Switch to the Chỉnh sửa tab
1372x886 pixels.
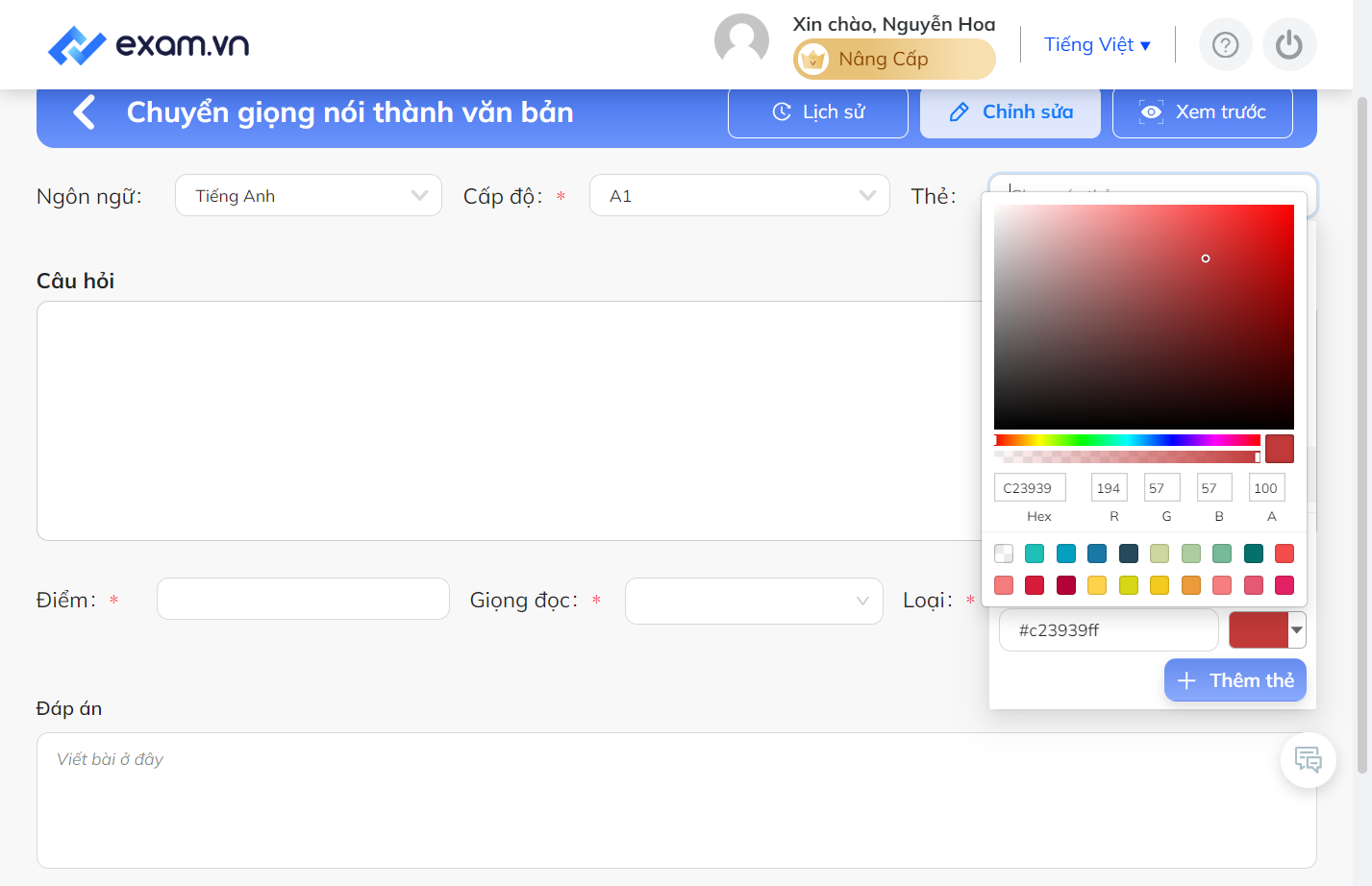point(1010,112)
